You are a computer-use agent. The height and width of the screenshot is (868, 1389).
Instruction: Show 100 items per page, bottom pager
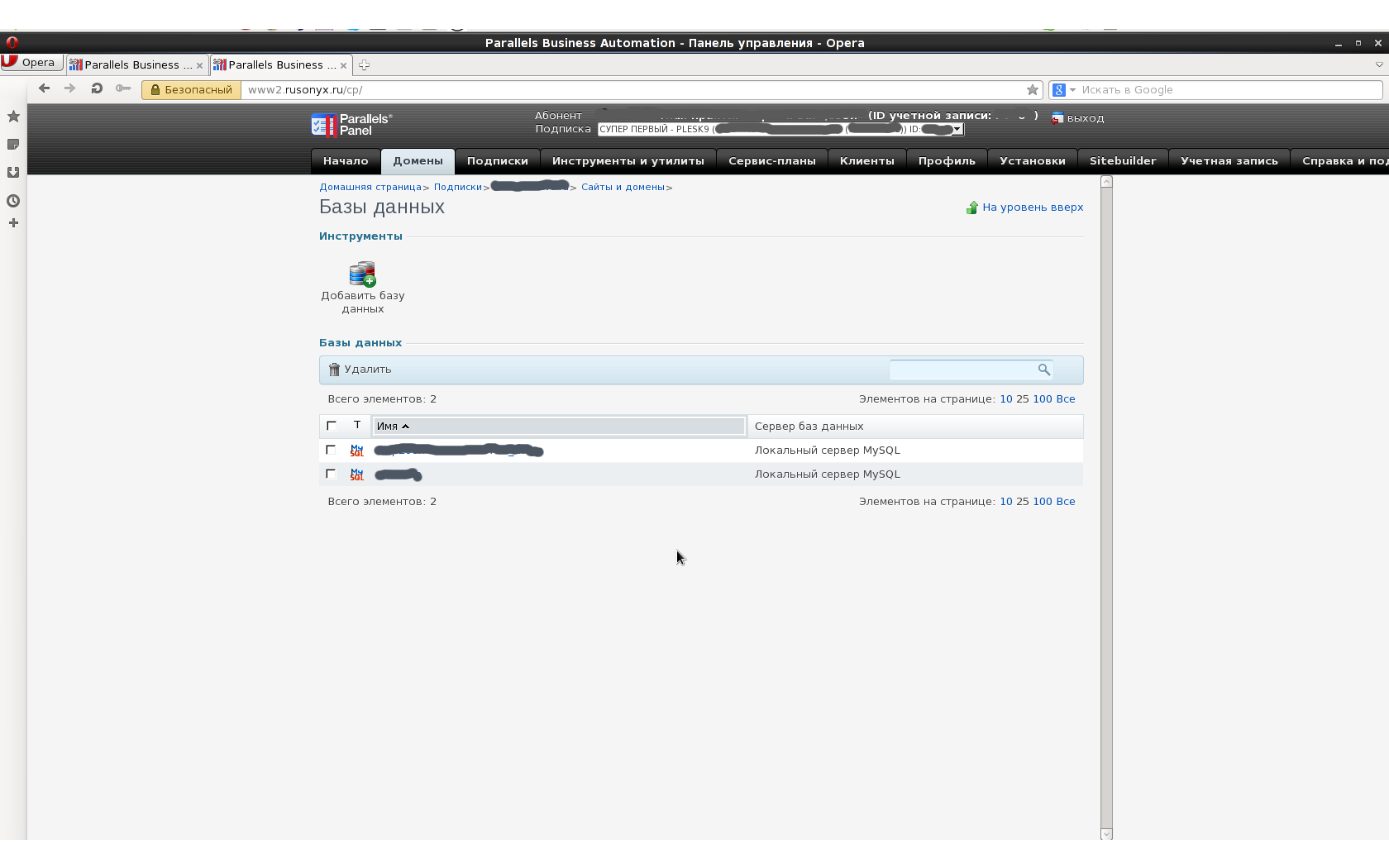pyautogui.click(x=1043, y=502)
